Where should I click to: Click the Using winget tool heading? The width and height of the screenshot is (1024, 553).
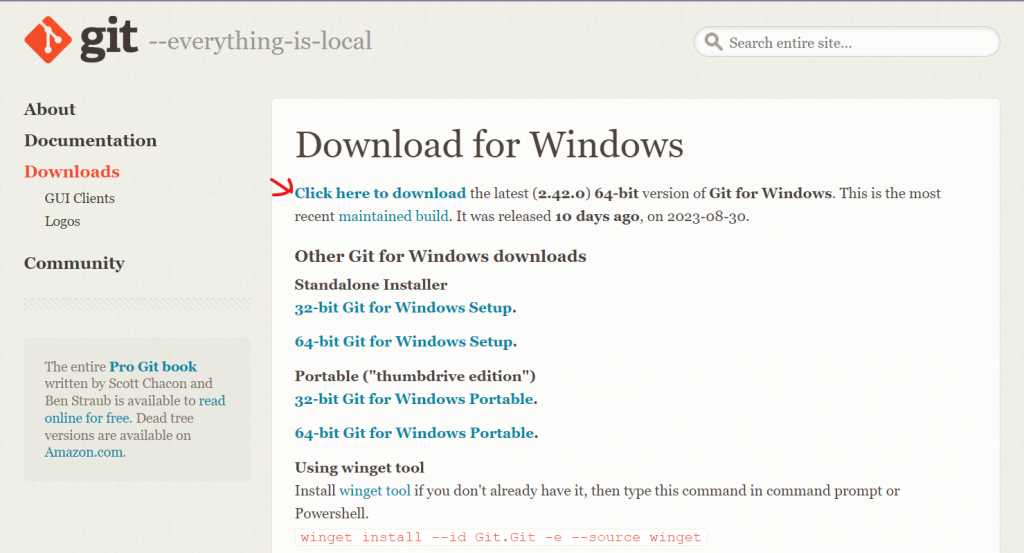point(359,467)
